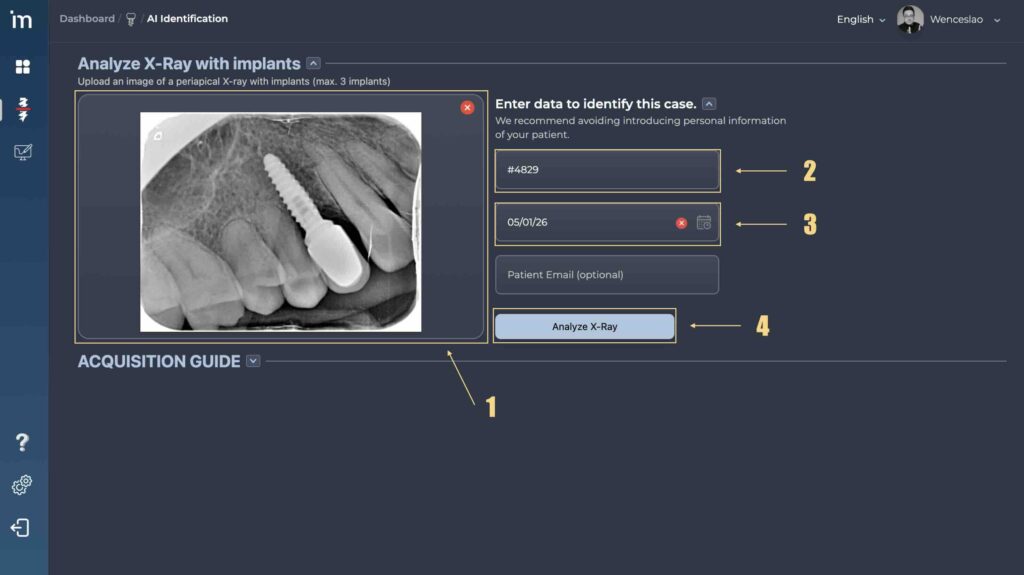The width and height of the screenshot is (1024, 575).
Task: Go to Dashboard via breadcrumb link
Action: click(86, 19)
